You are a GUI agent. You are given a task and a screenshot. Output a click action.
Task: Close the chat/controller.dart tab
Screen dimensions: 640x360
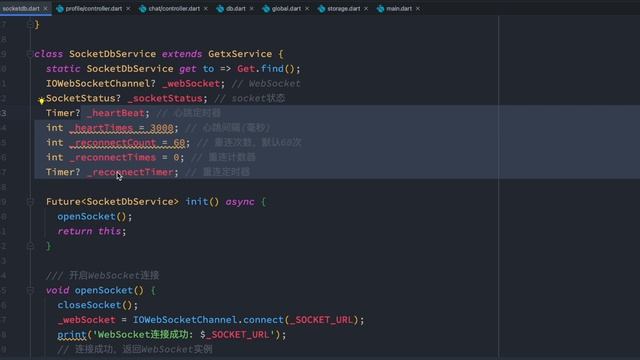[x=206, y=8]
